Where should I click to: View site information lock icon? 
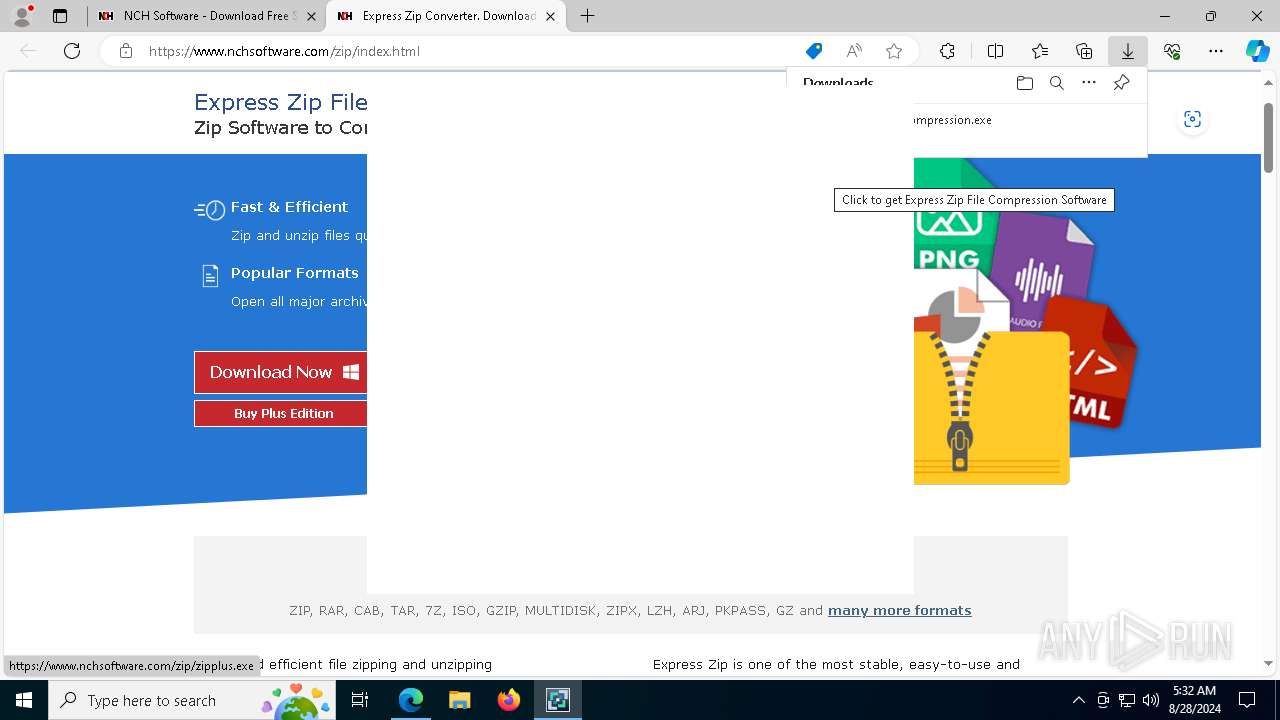tap(126, 51)
